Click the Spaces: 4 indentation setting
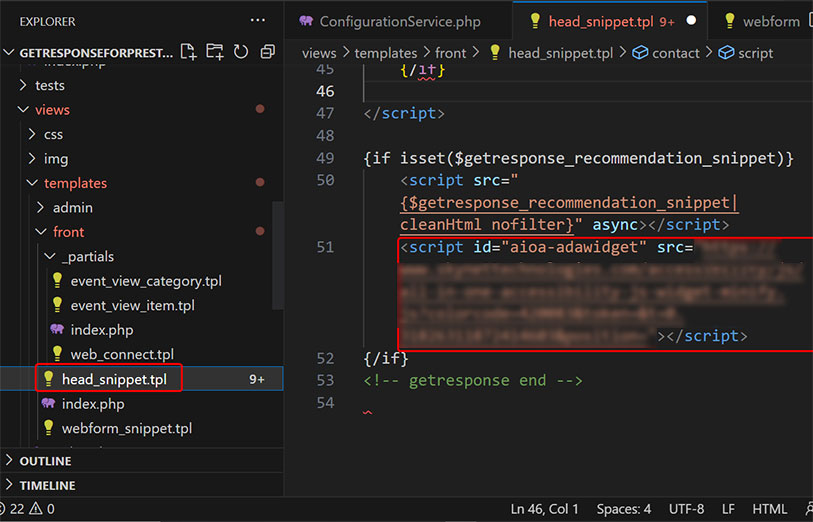Screen dimensions: 813x522 (x=624, y=509)
